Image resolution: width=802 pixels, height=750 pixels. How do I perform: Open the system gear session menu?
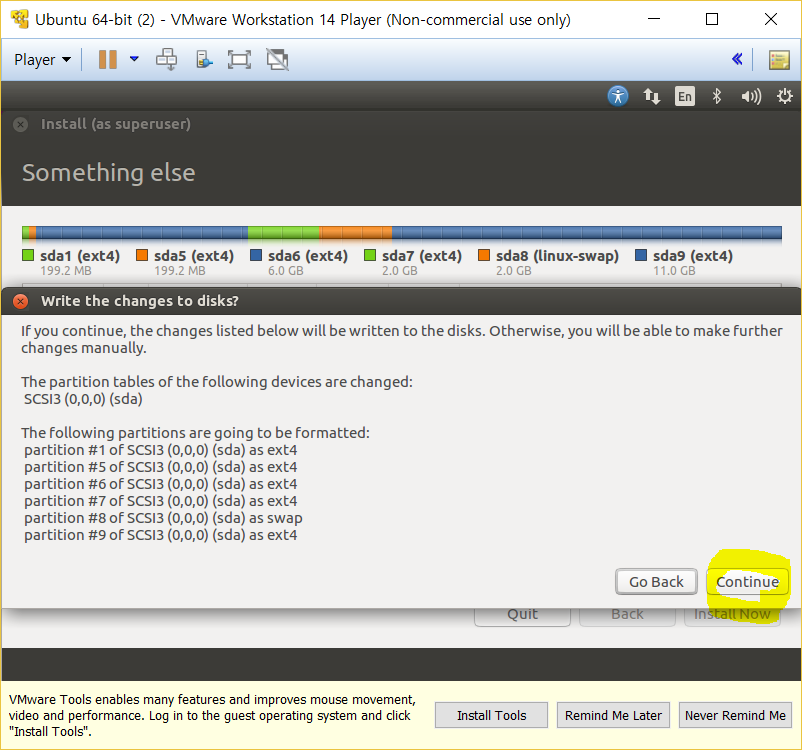click(x=784, y=96)
